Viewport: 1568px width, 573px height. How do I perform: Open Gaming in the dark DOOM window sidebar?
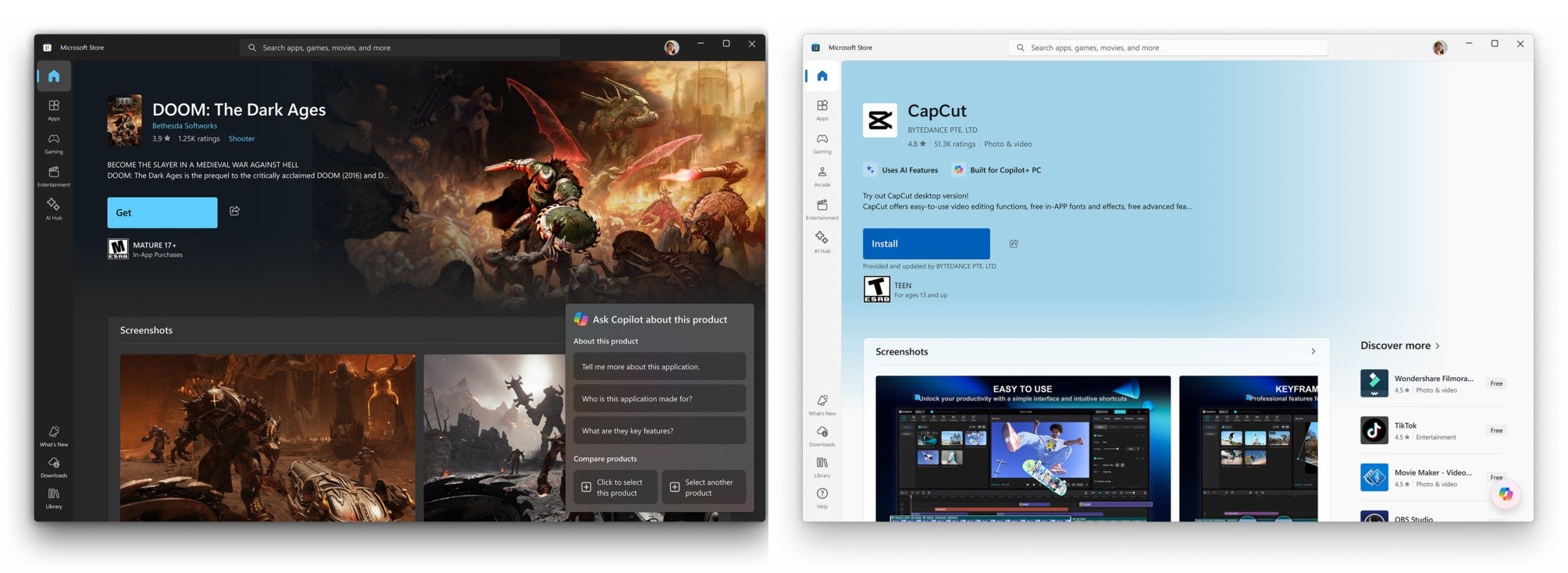[x=54, y=143]
